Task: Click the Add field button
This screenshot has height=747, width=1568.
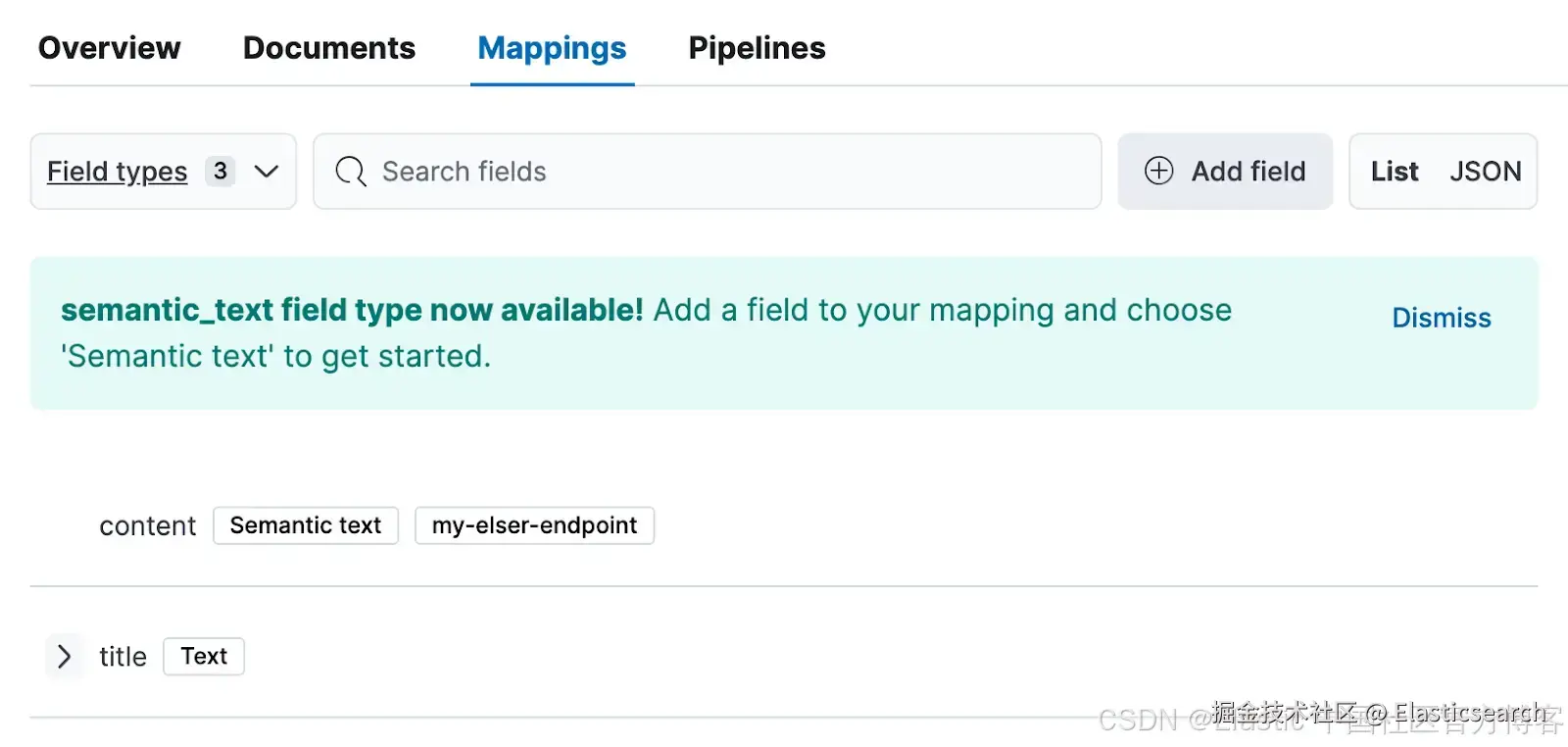Action: click(x=1225, y=172)
